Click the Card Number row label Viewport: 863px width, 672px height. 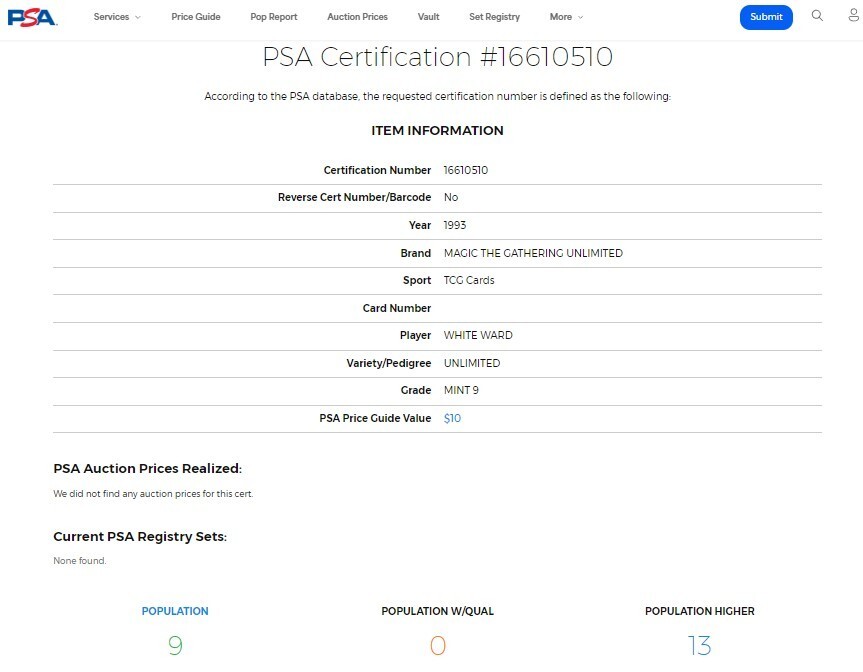(x=397, y=308)
